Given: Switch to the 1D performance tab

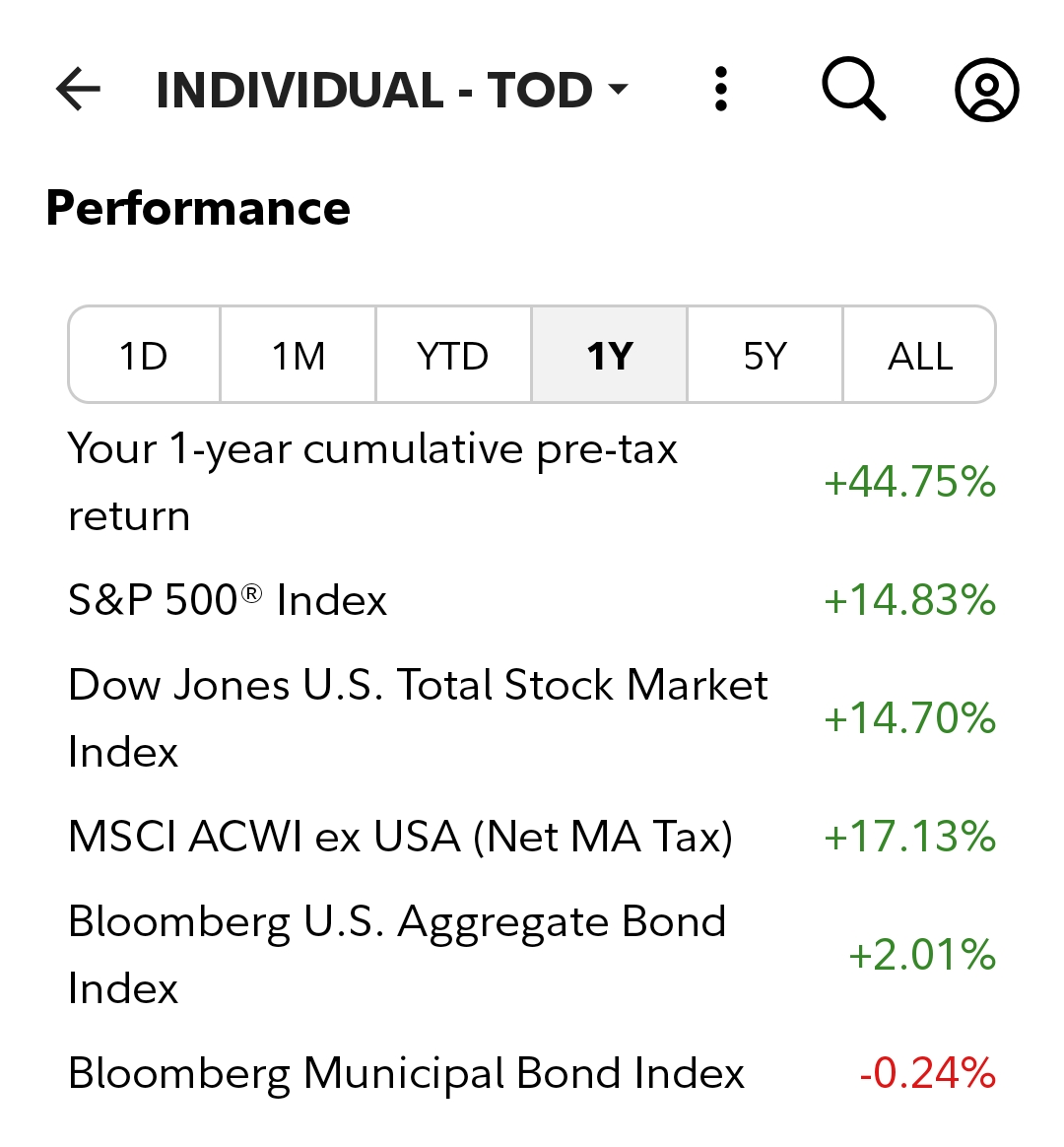Looking at the screenshot, I should [144, 356].
